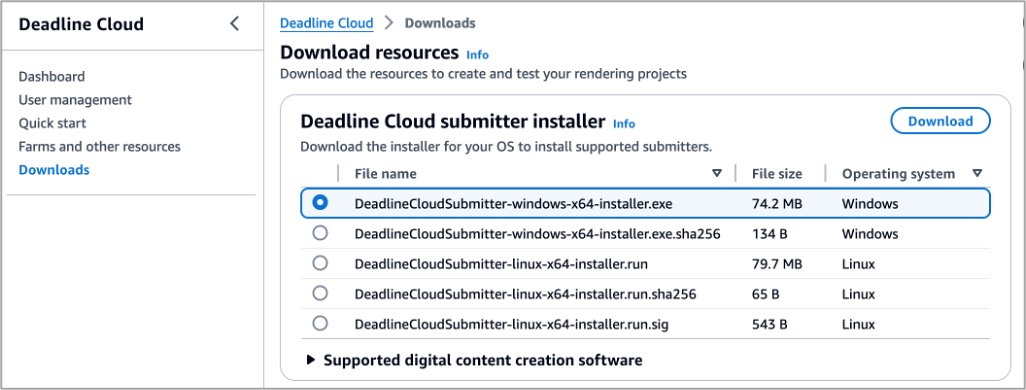The width and height of the screenshot is (1026, 390).
Task: Open Farms and other resources
Action: pos(99,147)
